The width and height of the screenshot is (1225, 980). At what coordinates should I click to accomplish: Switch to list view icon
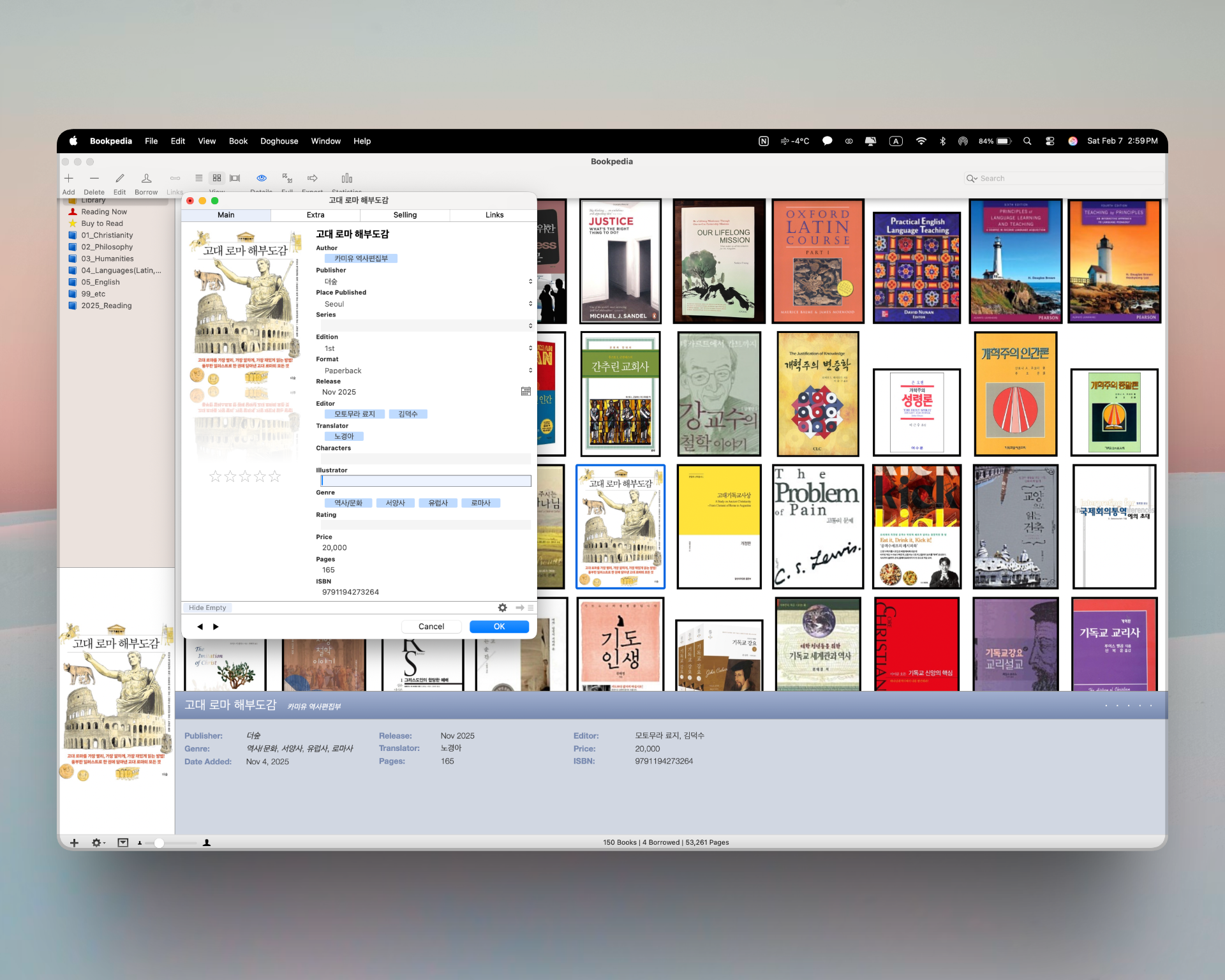tap(199, 178)
